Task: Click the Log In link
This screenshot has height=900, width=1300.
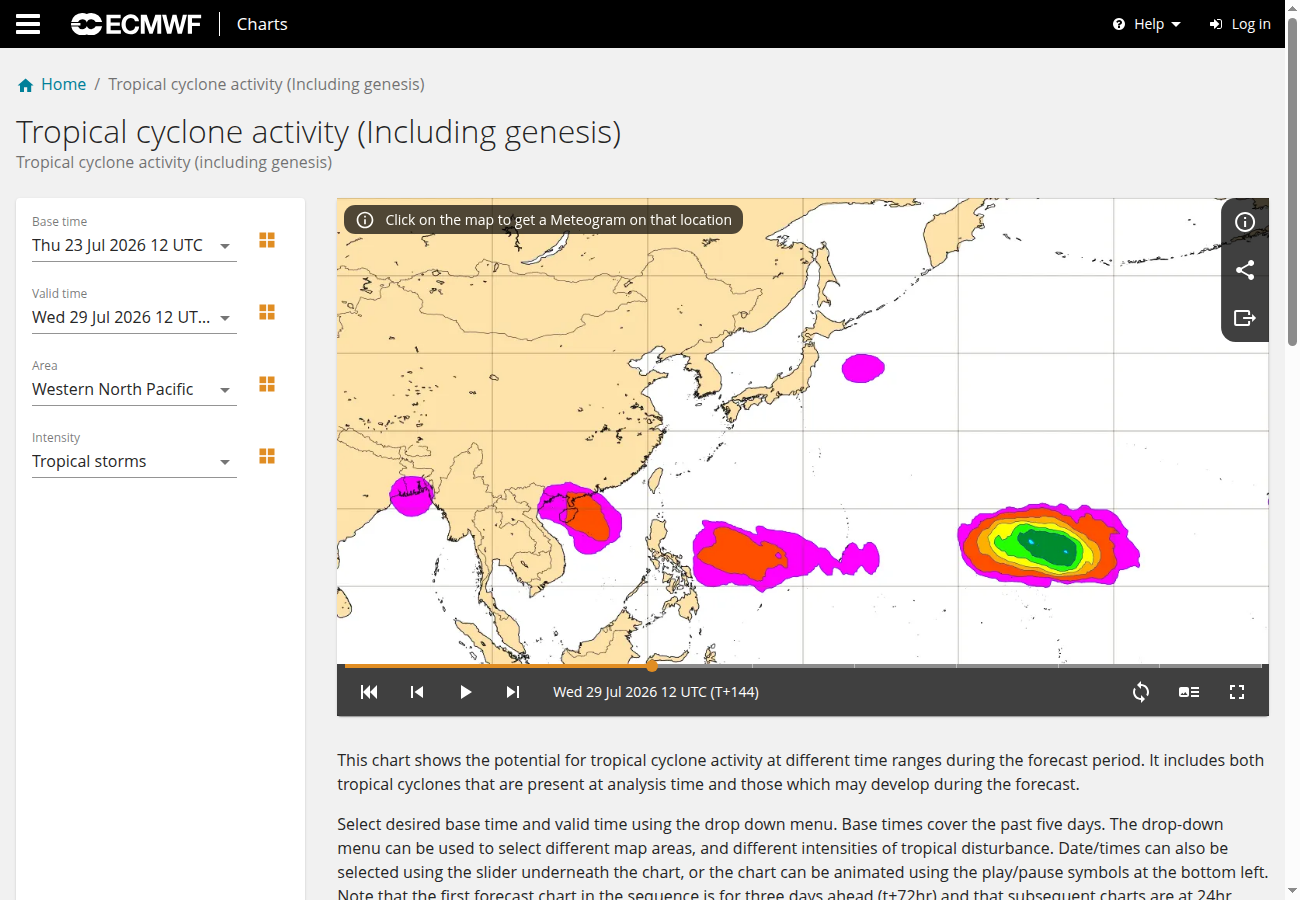Action: (x=1240, y=24)
